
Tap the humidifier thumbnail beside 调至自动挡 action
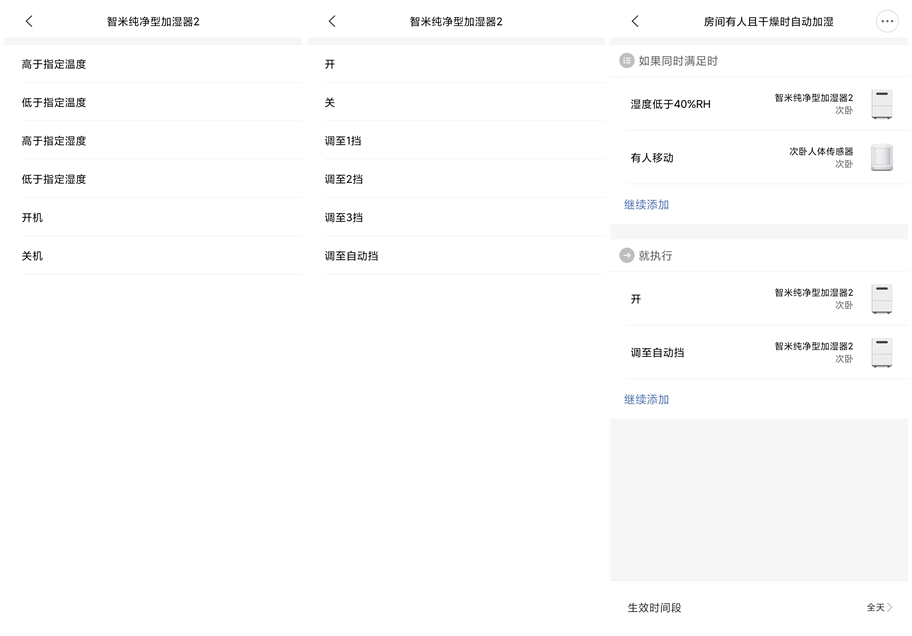(x=881, y=351)
